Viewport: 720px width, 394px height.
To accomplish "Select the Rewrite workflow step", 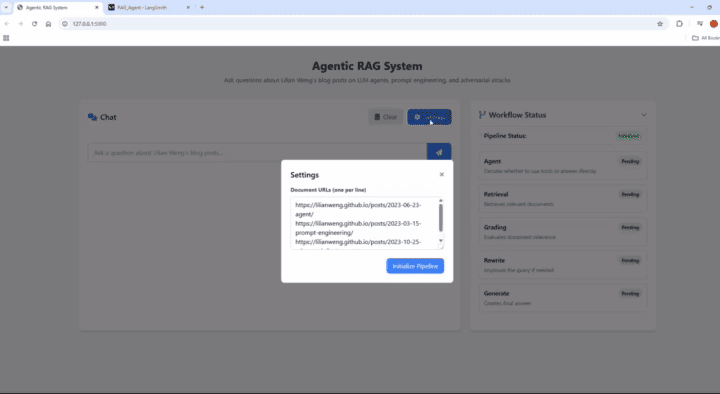I will pyautogui.click(x=563, y=265).
